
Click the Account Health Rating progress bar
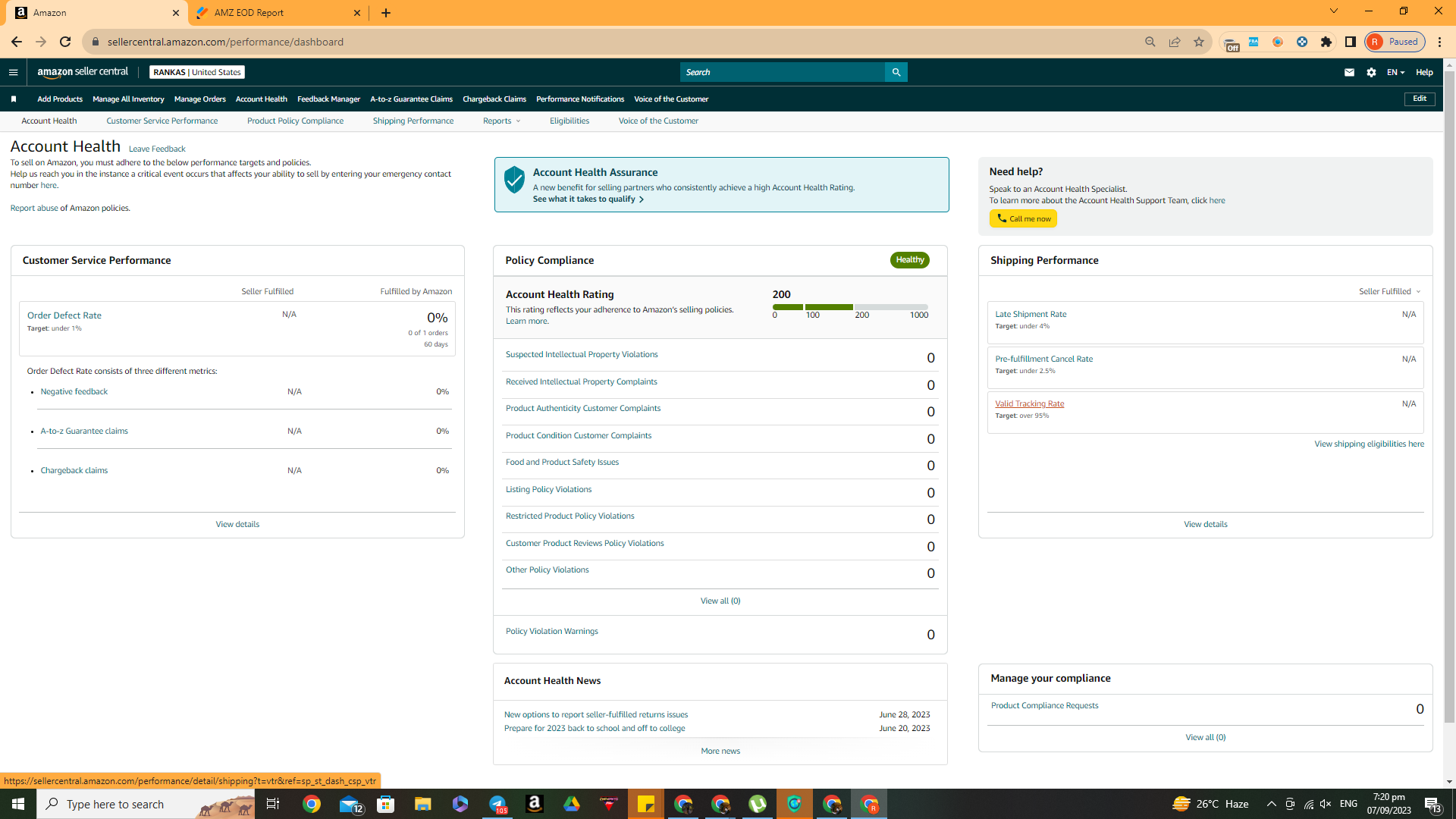coord(850,307)
